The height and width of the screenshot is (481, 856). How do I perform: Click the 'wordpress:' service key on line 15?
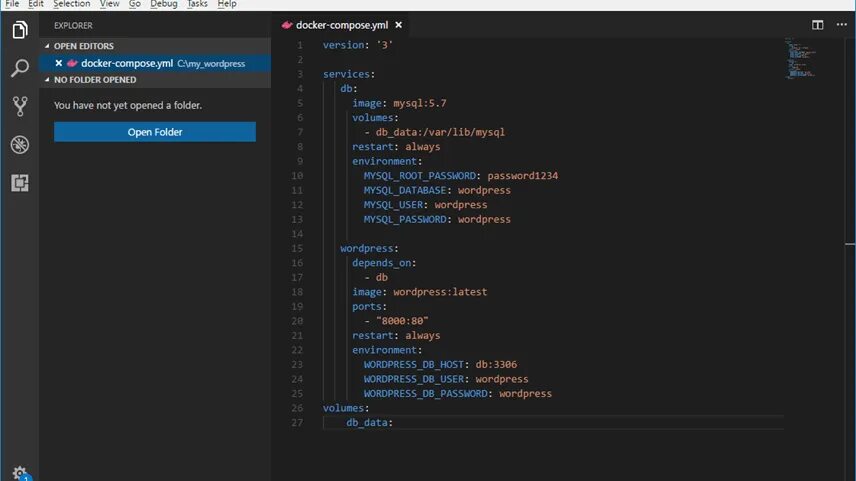(x=369, y=248)
